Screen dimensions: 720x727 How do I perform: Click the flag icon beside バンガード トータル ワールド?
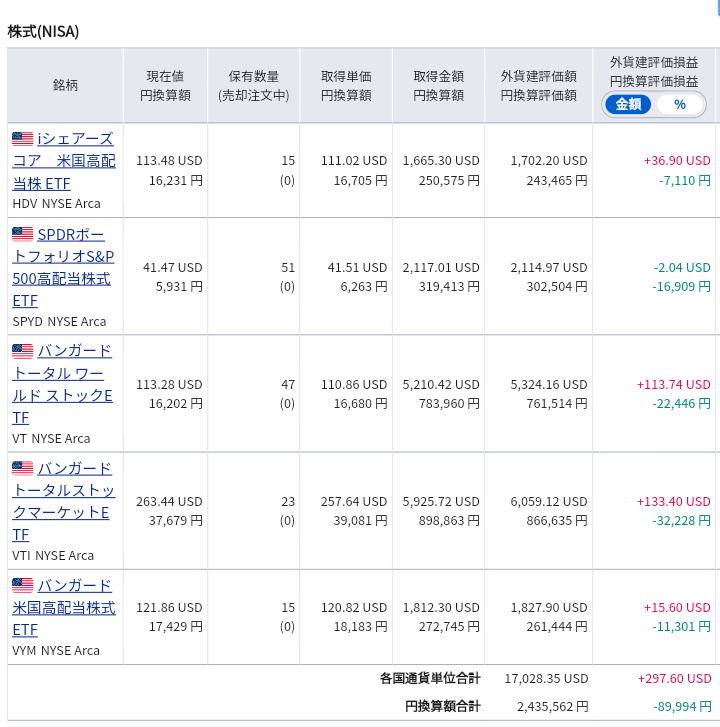pyautogui.click(x=22, y=351)
